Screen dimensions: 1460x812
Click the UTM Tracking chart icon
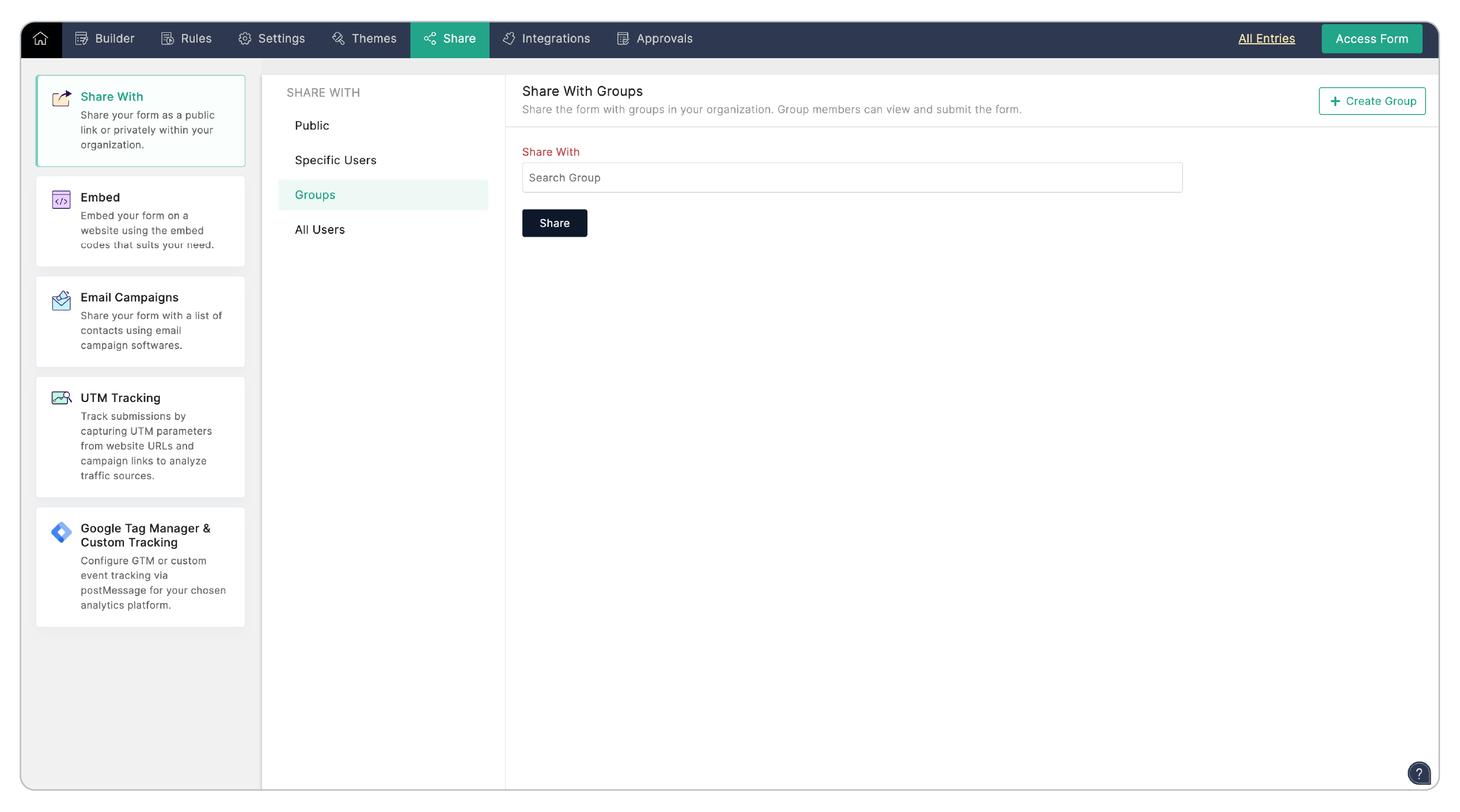point(61,398)
